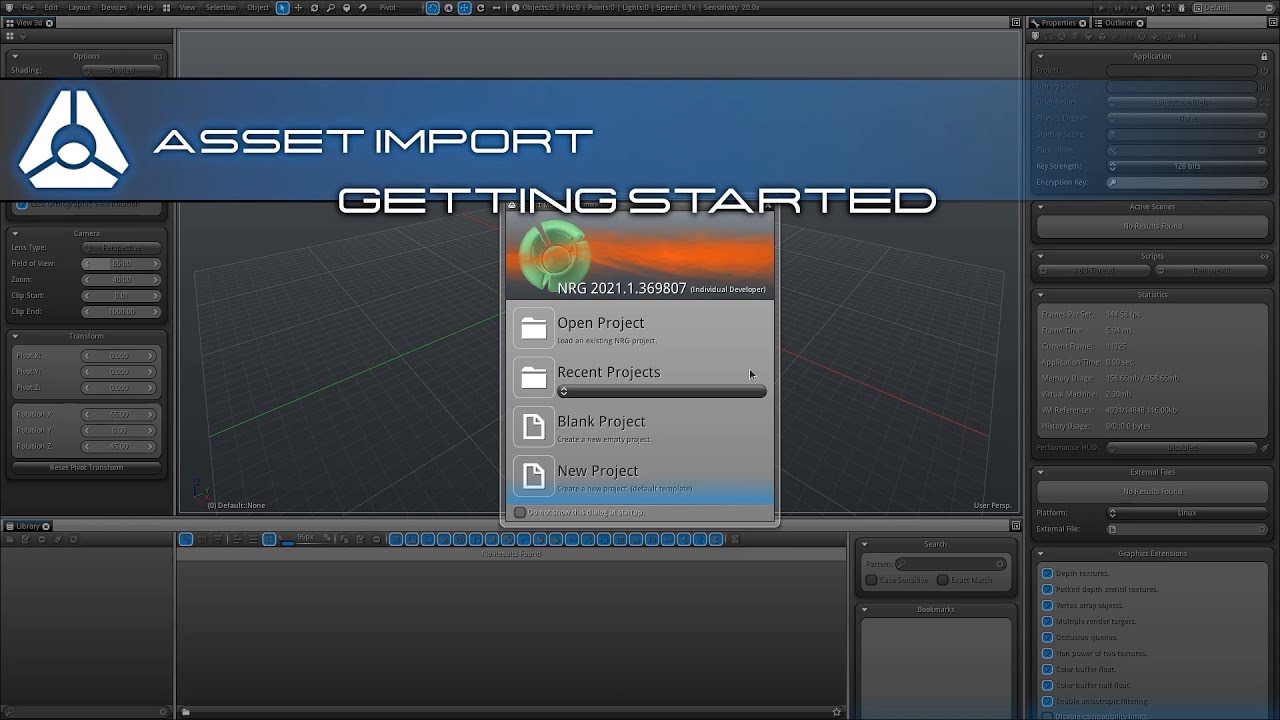Image resolution: width=1280 pixels, height=720 pixels.
Task: Click the undo arrow icon left of Pivot
Action: 362,8
